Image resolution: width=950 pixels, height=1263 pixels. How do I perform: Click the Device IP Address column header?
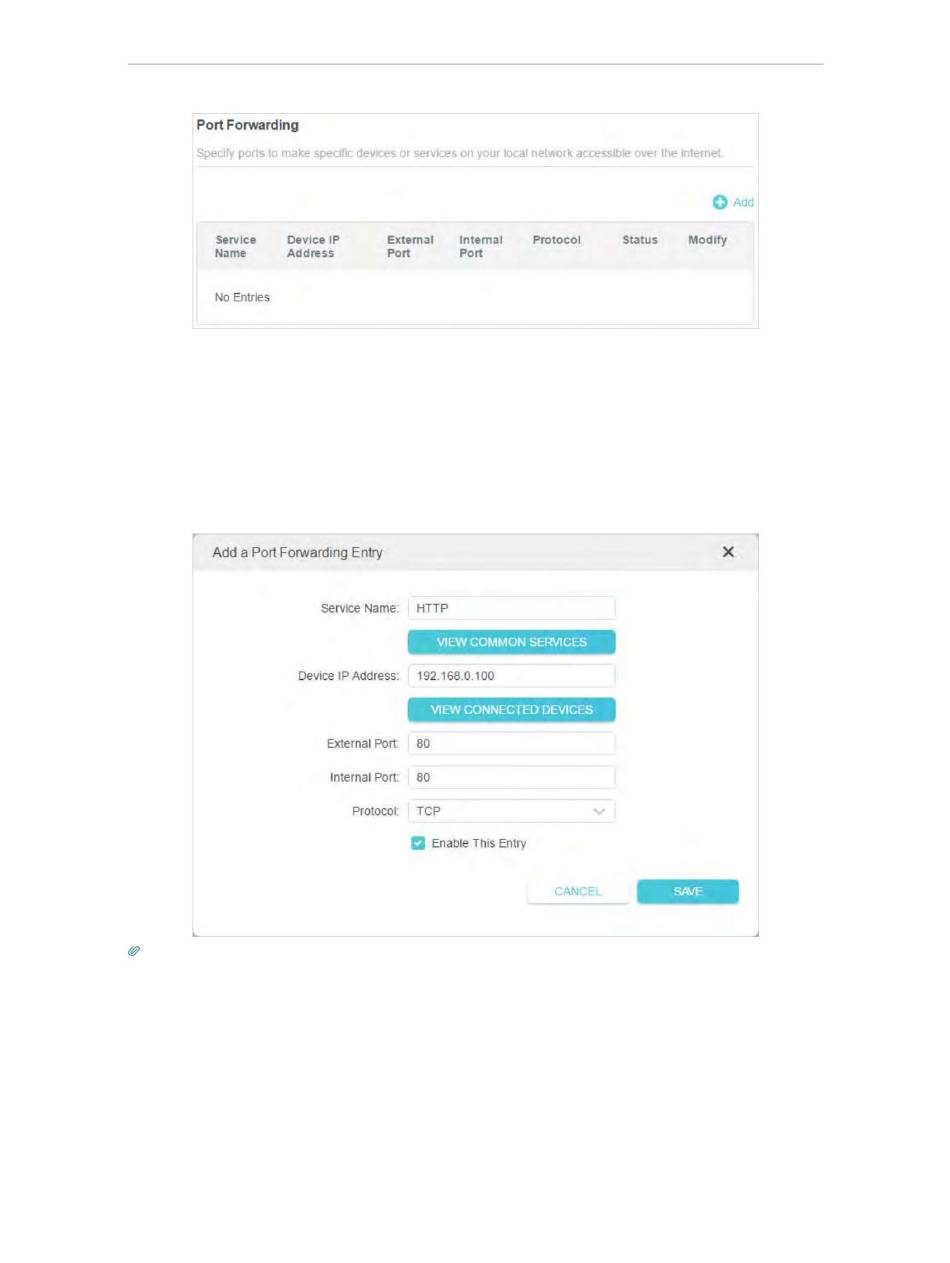coord(313,247)
